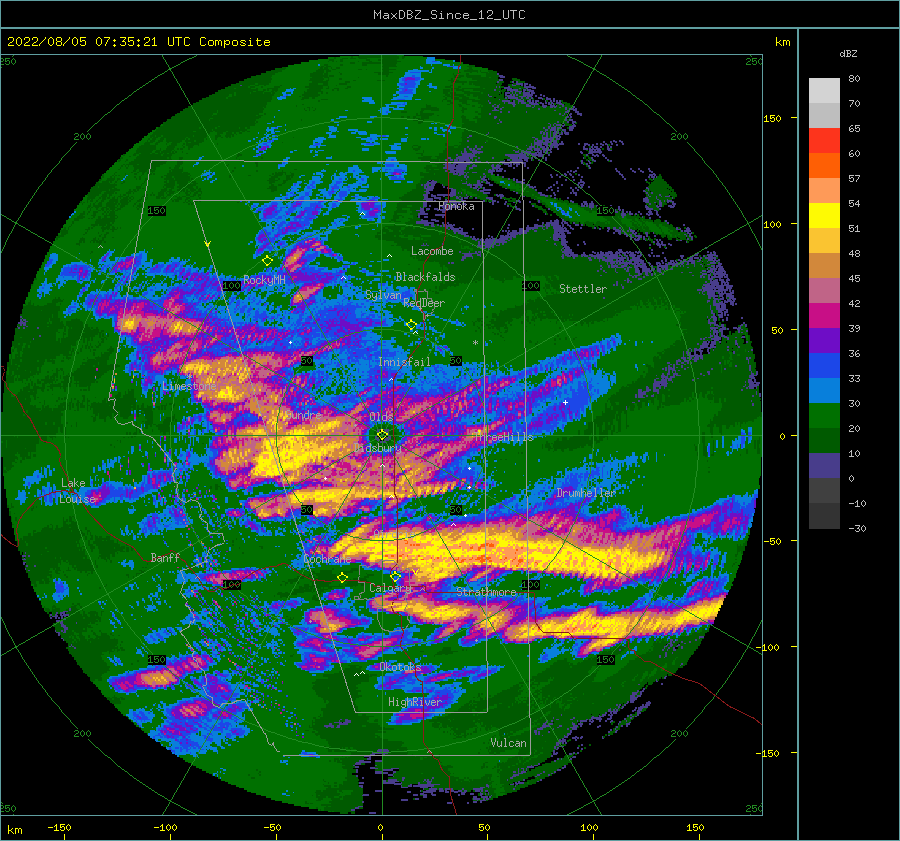Click the dBZ legend heading
The height and width of the screenshot is (841, 900).
click(x=848, y=53)
